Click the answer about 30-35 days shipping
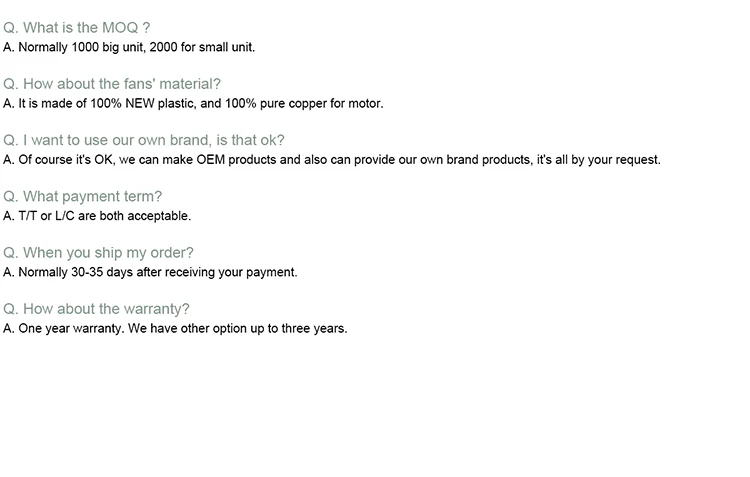The image size is (750, 477). click(x=150, y=272)
